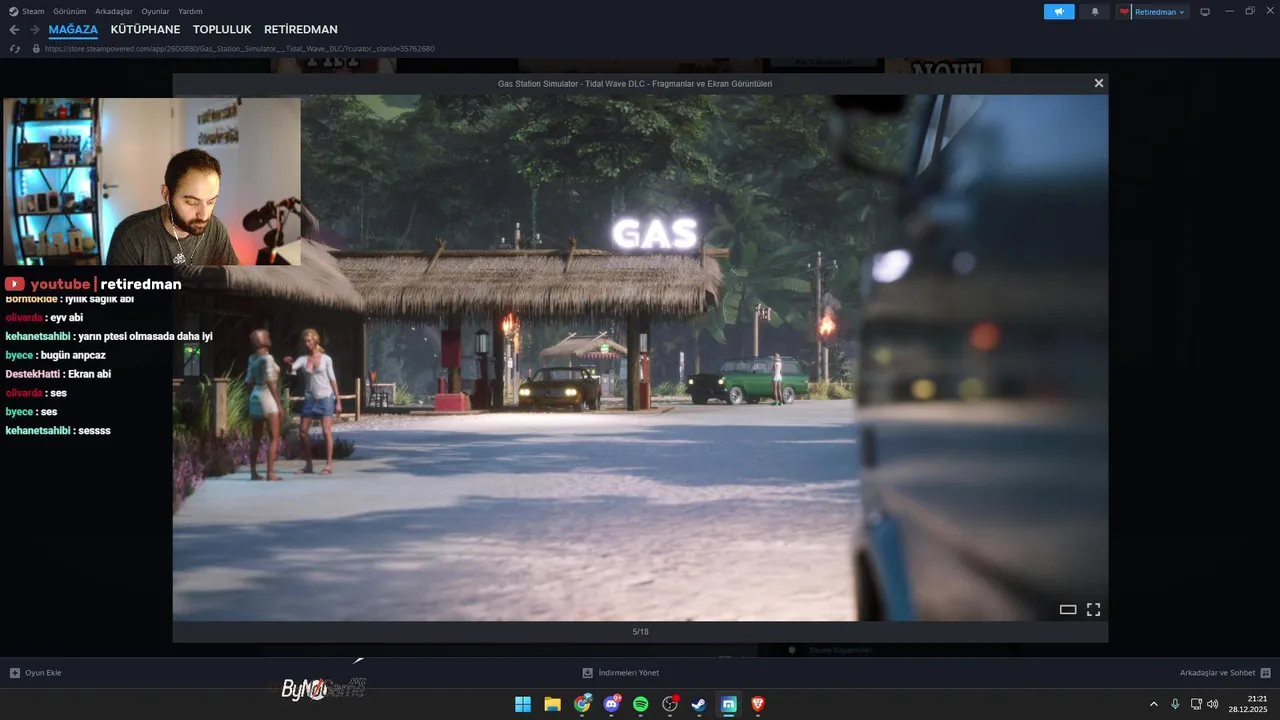1280x720 pixels.
Task: Open Brave browser from the taskbar
Action: coord(758,704)
